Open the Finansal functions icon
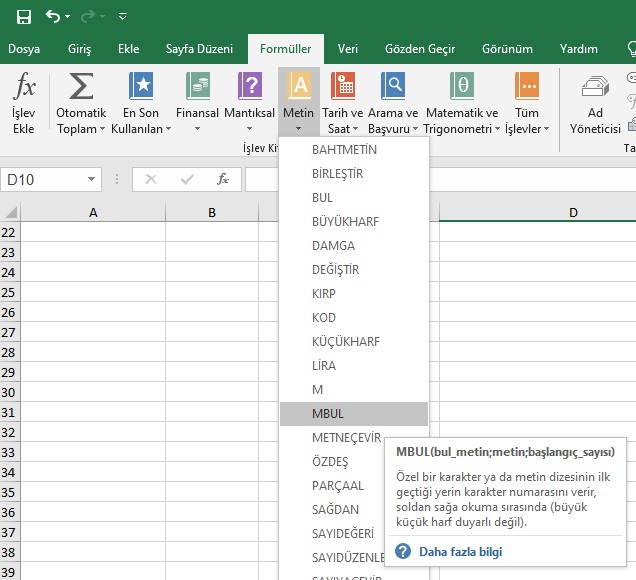Viewport: 636px width, 580px height. (197, 88)
